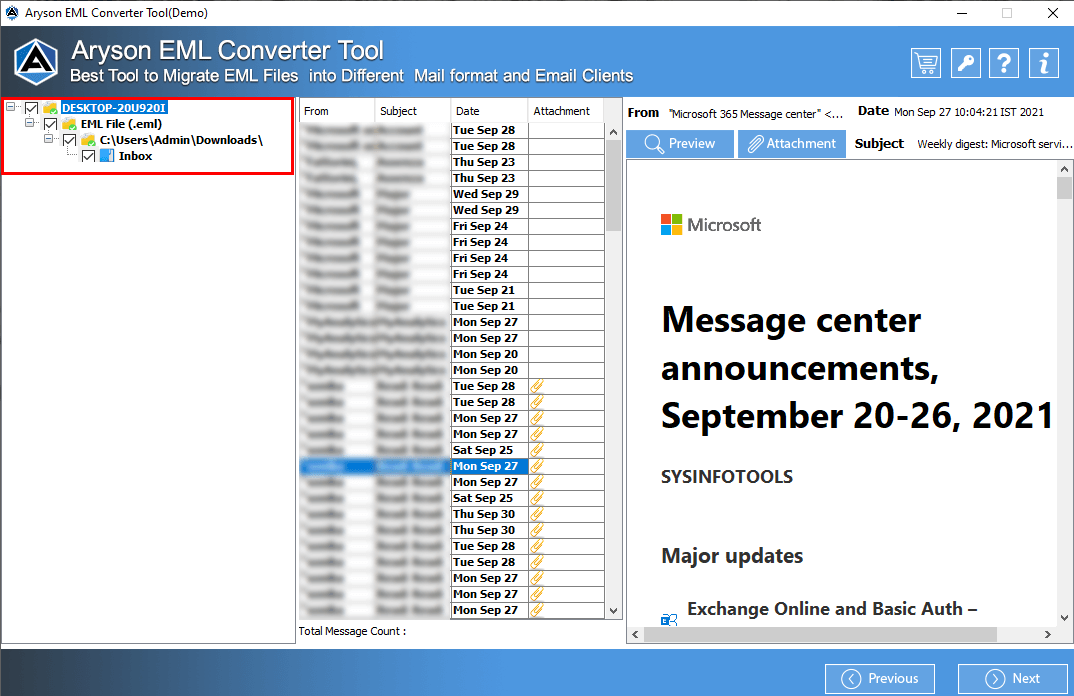Click the Exchange icon beside Exchange Online heading

point(669,619)
